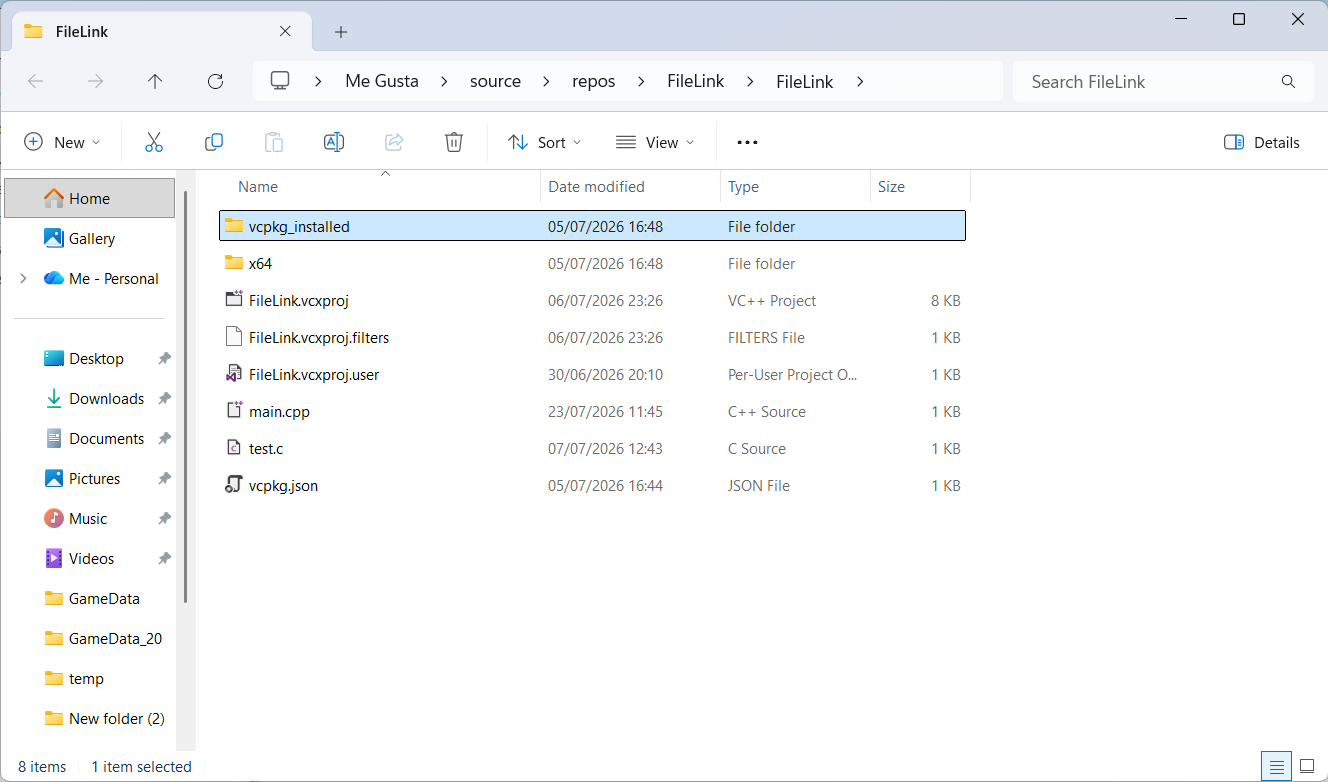Sort by Date modified column header
Image resolution: width=1328 pixels, height=782 pixels.
(631, 187)
